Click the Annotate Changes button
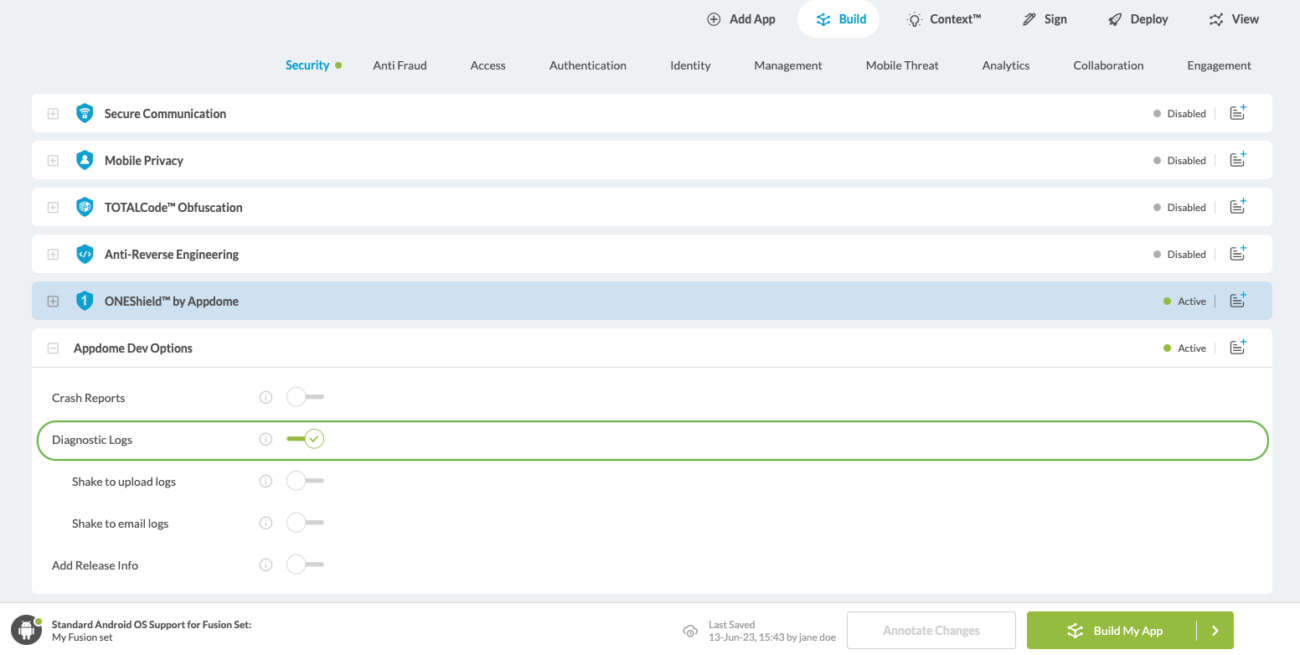Screen dimensions: 1300x655 point(930,630)
